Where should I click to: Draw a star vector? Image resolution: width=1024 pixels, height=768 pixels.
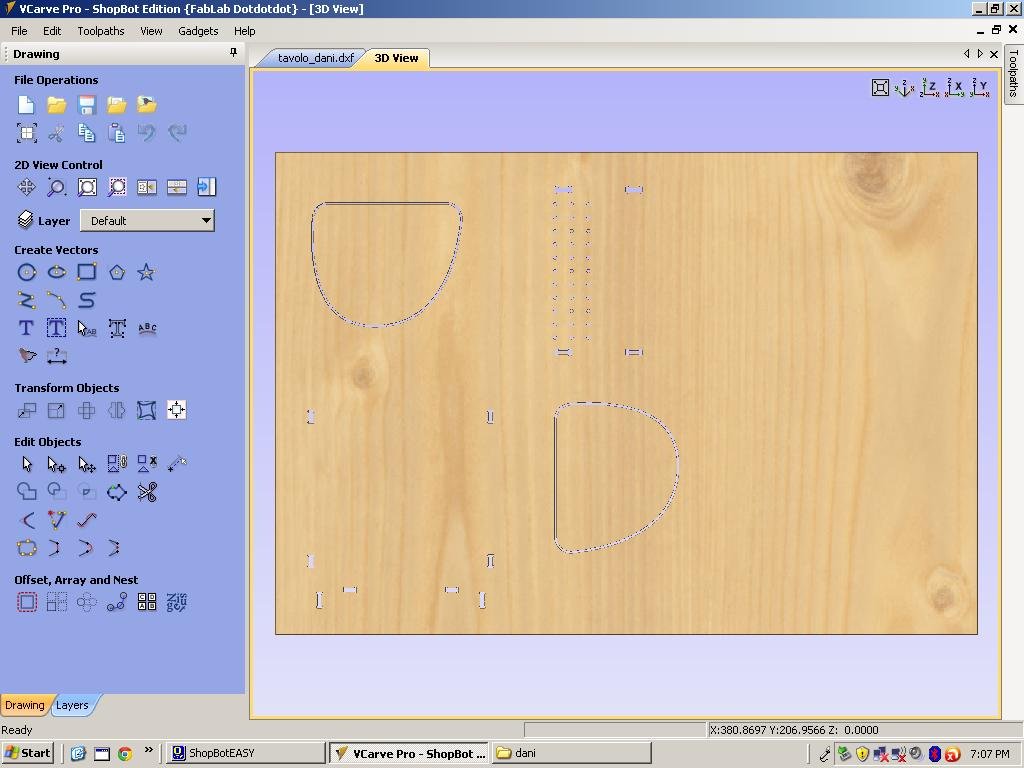(x=146, y=272)
